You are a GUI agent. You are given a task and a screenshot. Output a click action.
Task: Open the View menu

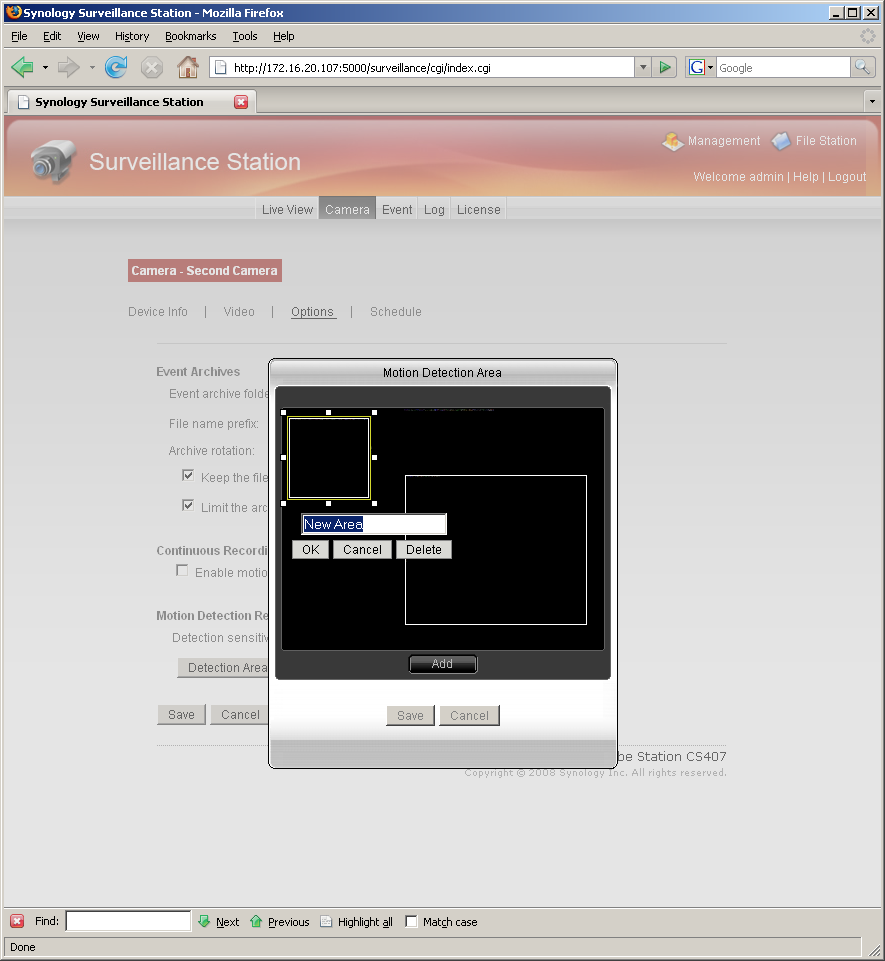pos(88,36)
